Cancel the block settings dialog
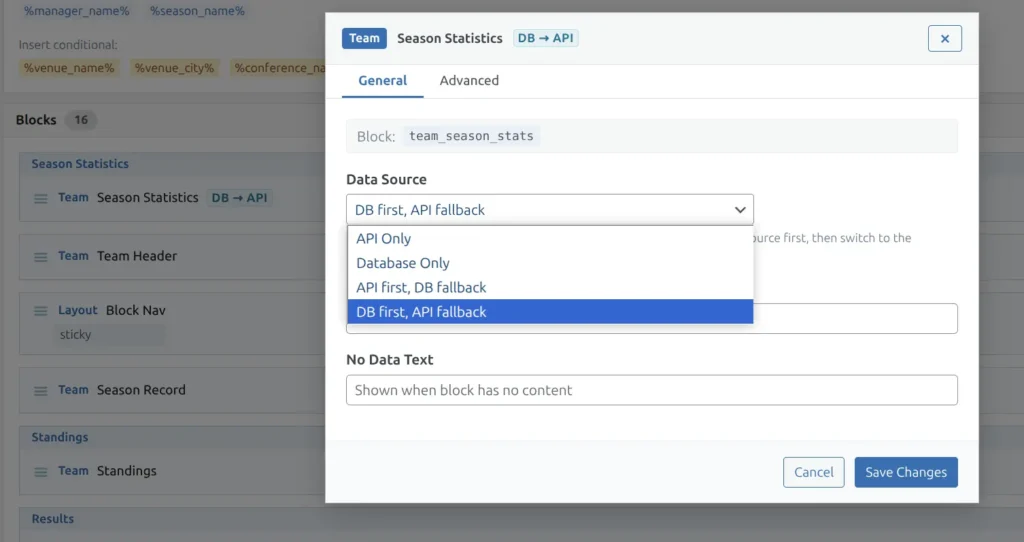The height and width of the screenshot is (542, 1024). (814, 472)
